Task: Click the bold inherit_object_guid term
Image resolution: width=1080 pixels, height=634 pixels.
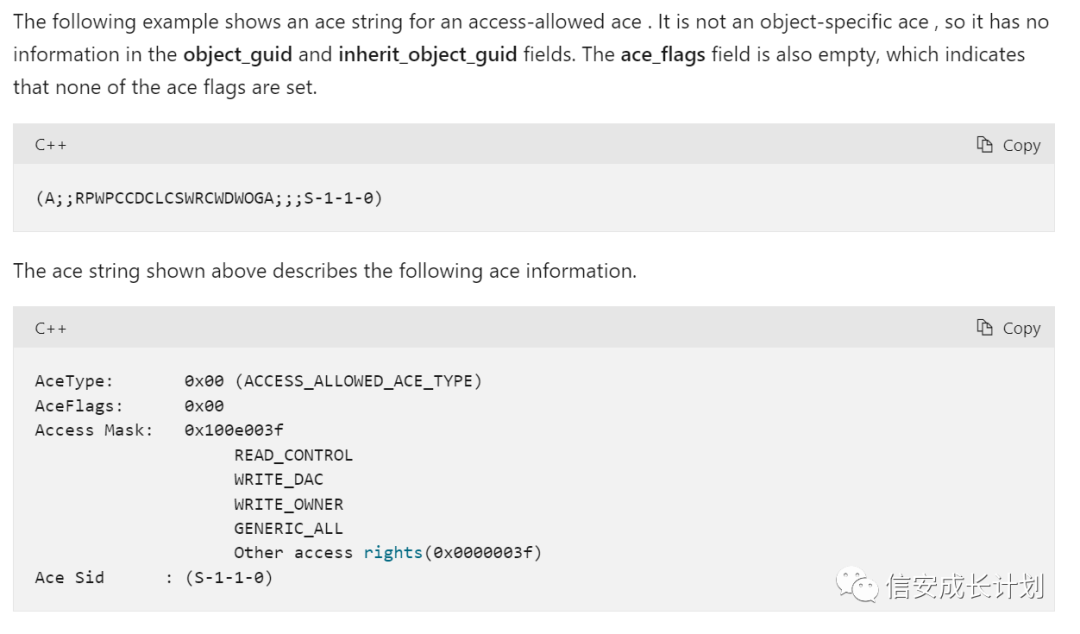Action: pos(427,54)
